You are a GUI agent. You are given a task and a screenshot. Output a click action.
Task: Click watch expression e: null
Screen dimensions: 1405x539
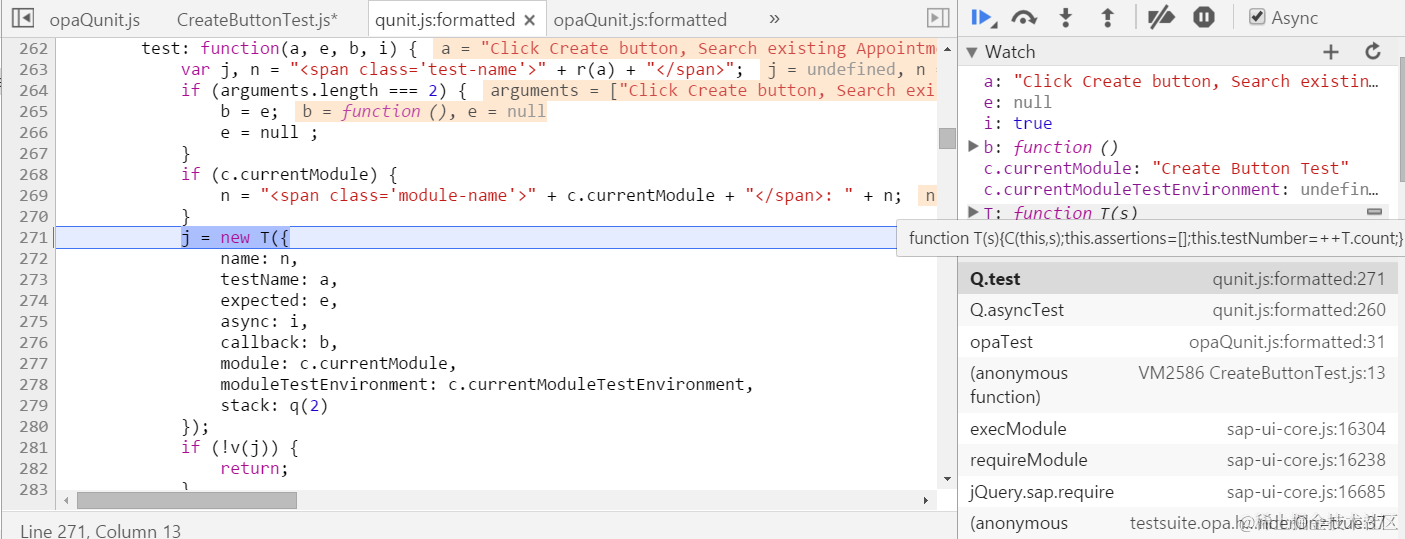(1018, 102)
